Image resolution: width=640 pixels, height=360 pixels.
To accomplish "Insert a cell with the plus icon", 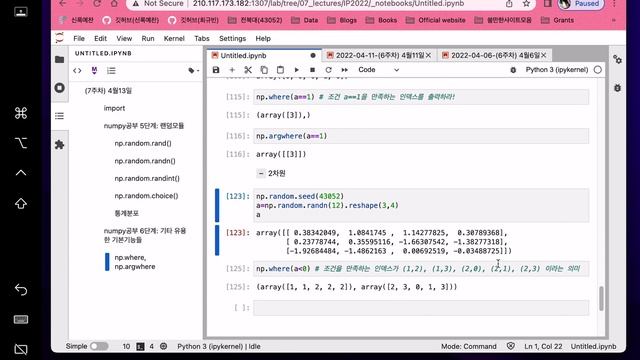I will 232,70.
